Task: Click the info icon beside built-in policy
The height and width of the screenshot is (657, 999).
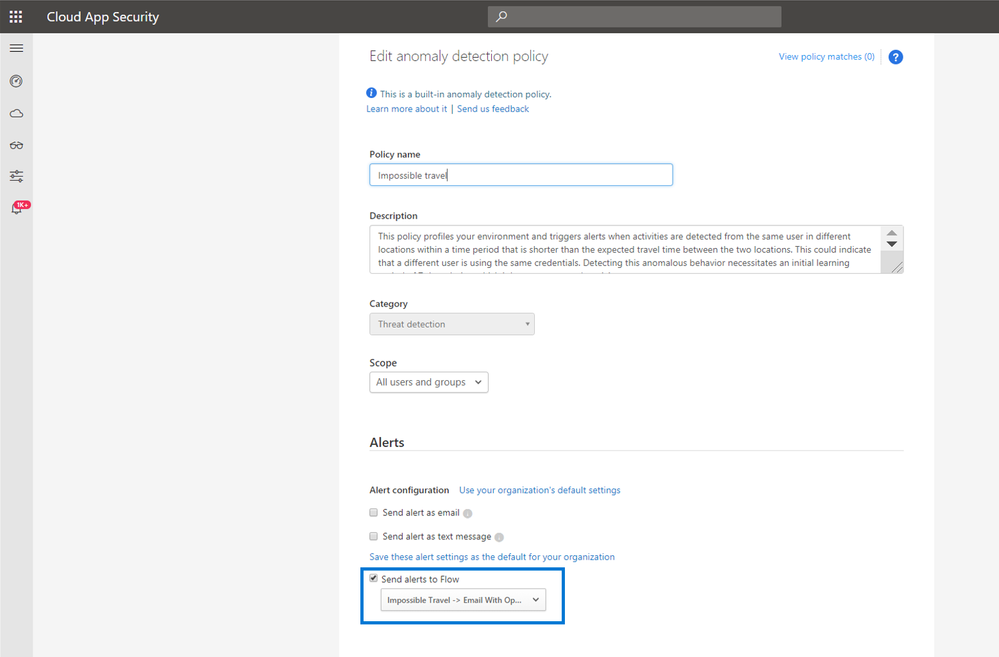Action: coord(371,93)
